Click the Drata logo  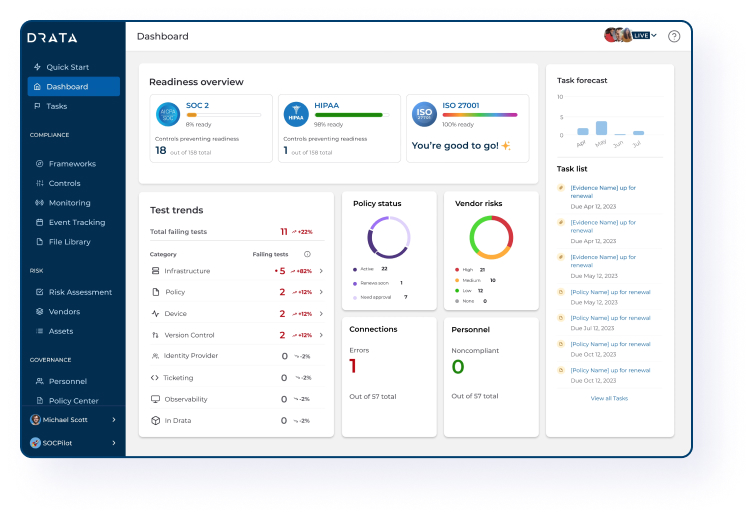[52, 38]
